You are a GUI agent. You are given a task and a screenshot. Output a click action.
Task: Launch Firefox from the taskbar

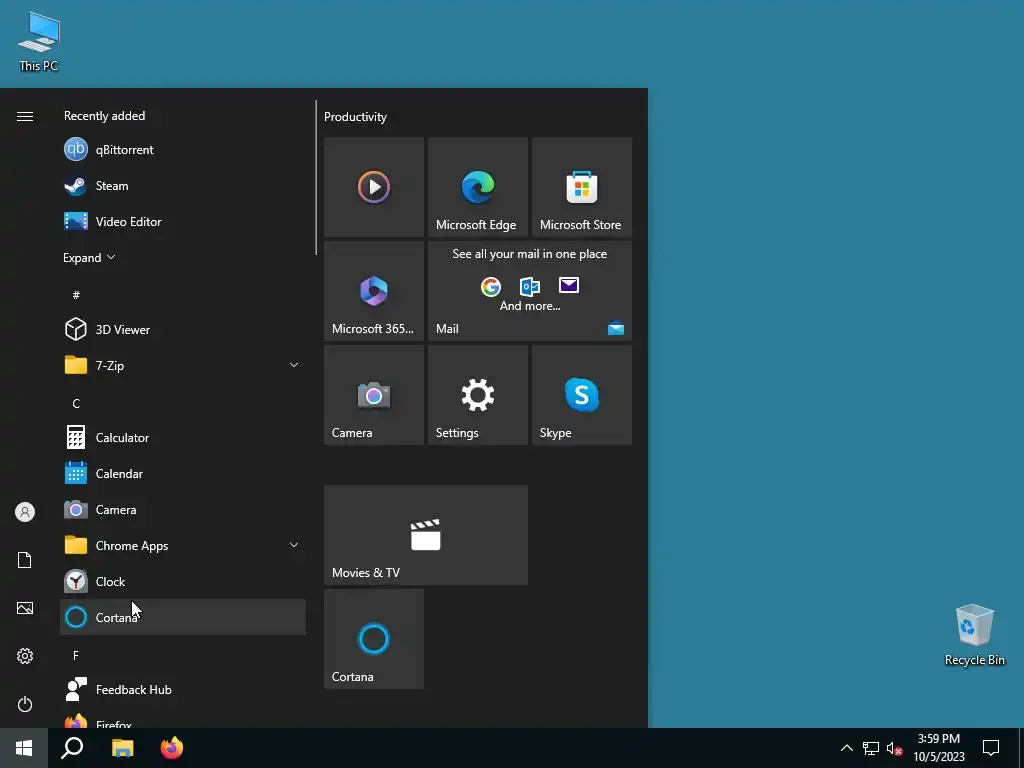pos(172,748)
